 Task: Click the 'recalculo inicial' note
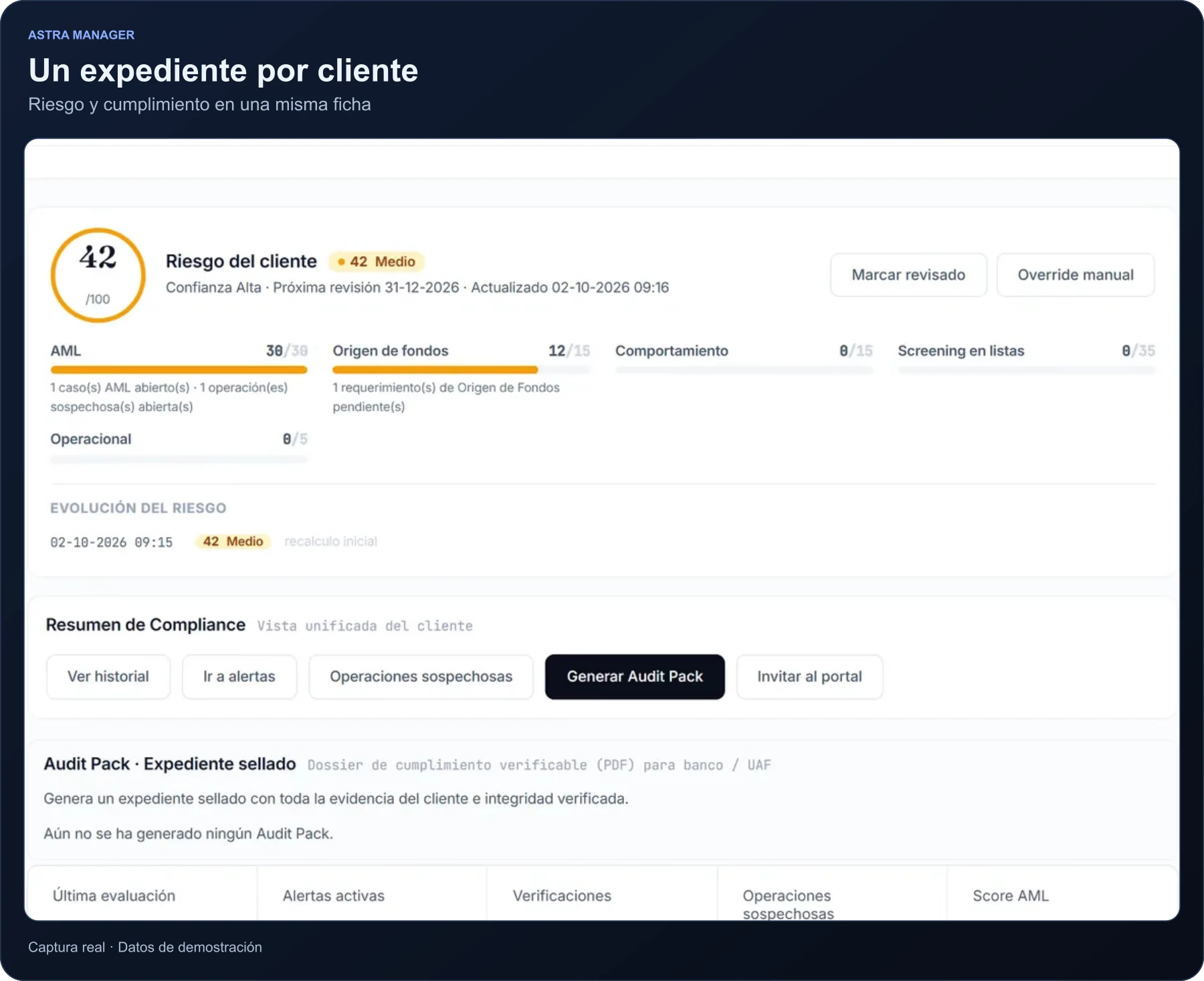[331, 542]
